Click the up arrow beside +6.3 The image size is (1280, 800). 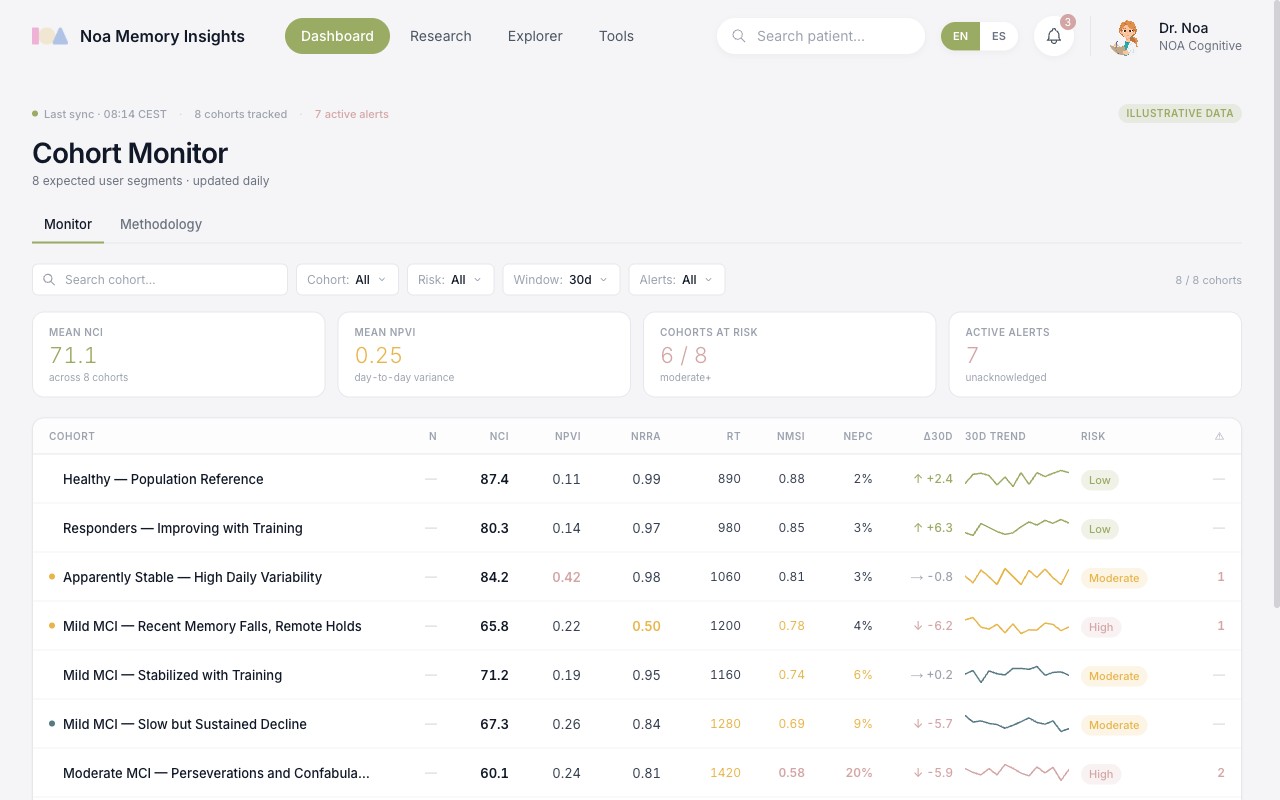pos(917,528)
